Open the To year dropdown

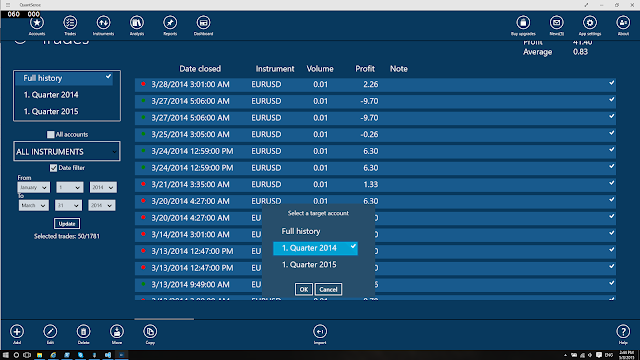click(x=102, y=205)
